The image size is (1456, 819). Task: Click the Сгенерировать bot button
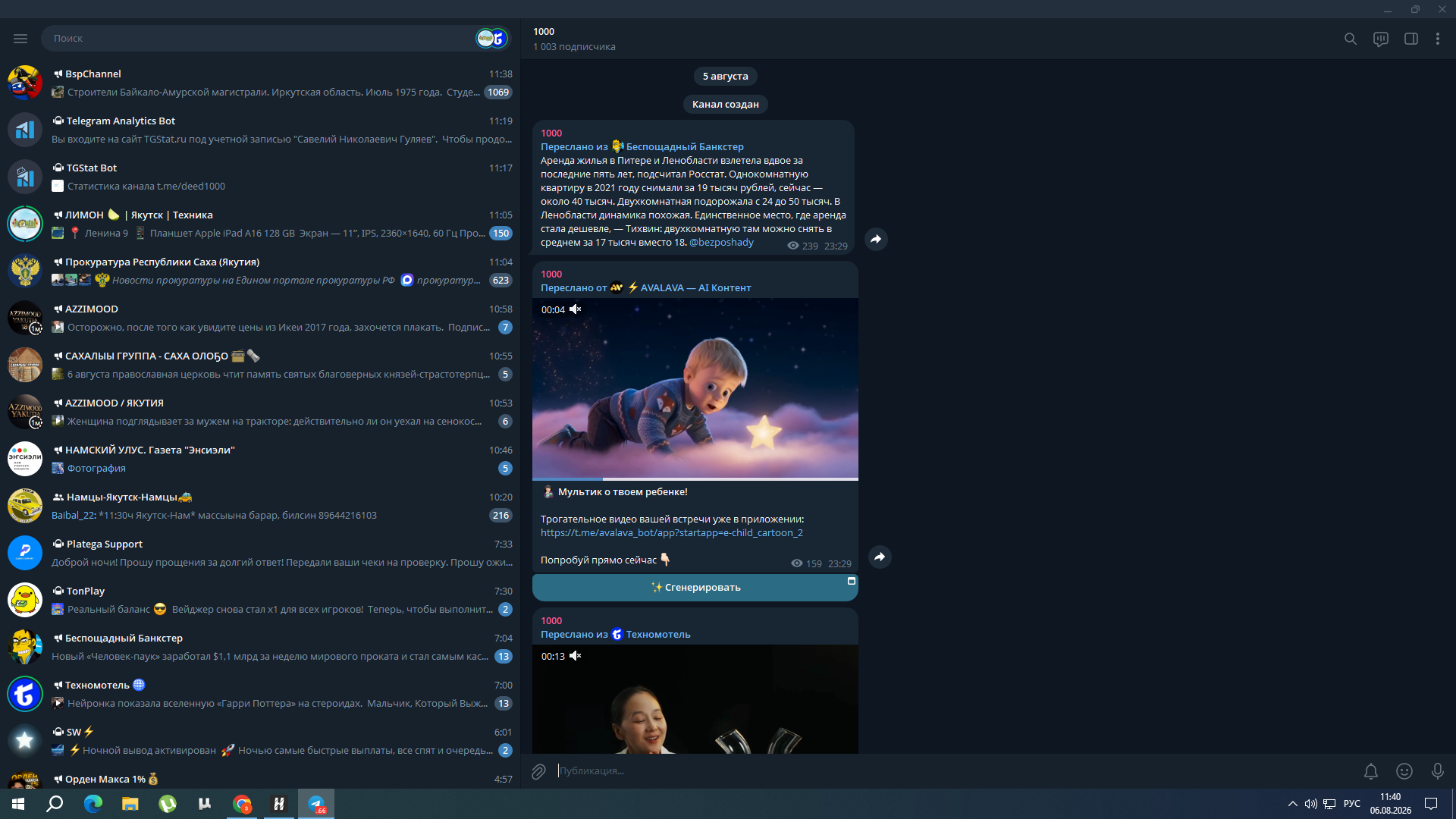pos(695,587)
